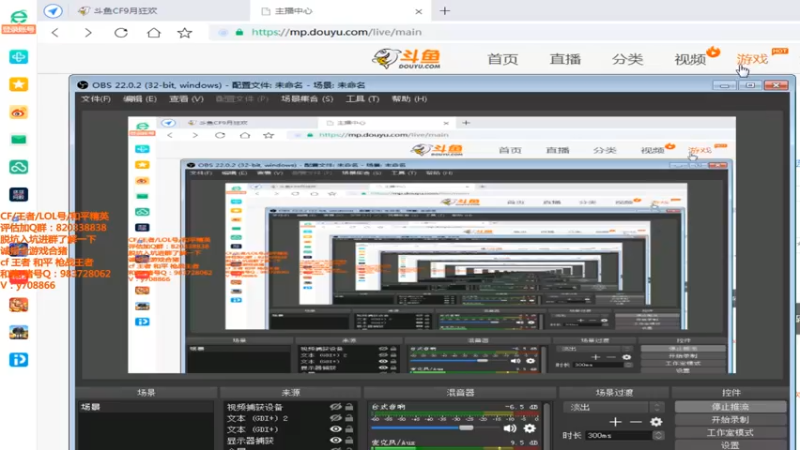Bookmark page with the star icon
800x450 pixels.
pyautogui.click(x=185, y=33)
